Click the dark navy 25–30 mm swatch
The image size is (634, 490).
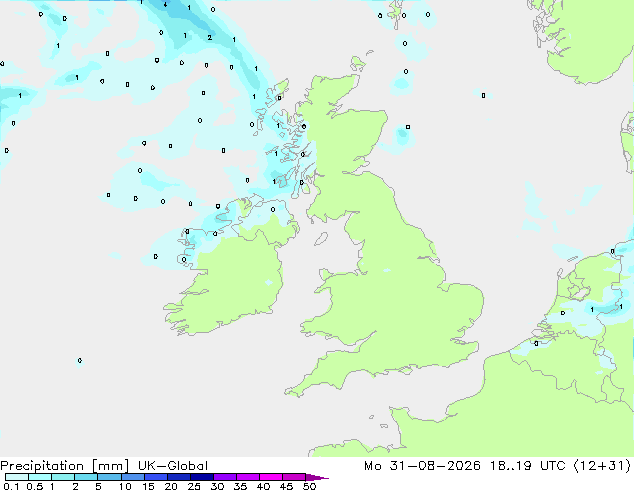click(202, 477)
